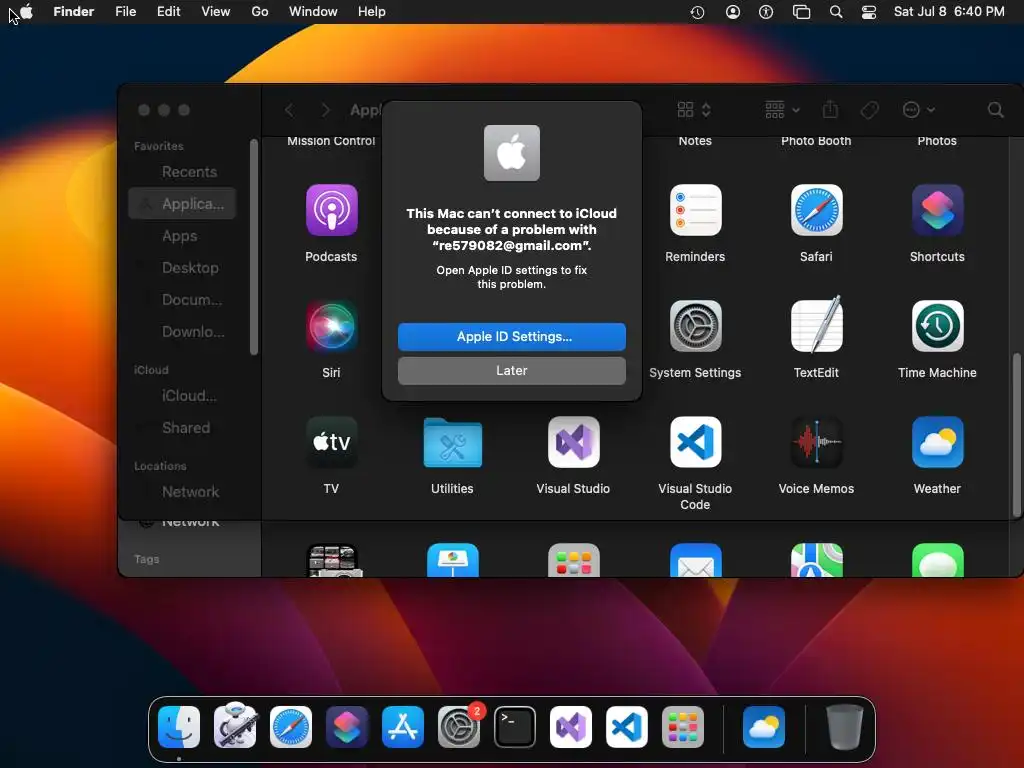Image resolution: width=1024 pixels, height=768 pixels.
Task: Open the Help menu
Action: click(372, 12)
